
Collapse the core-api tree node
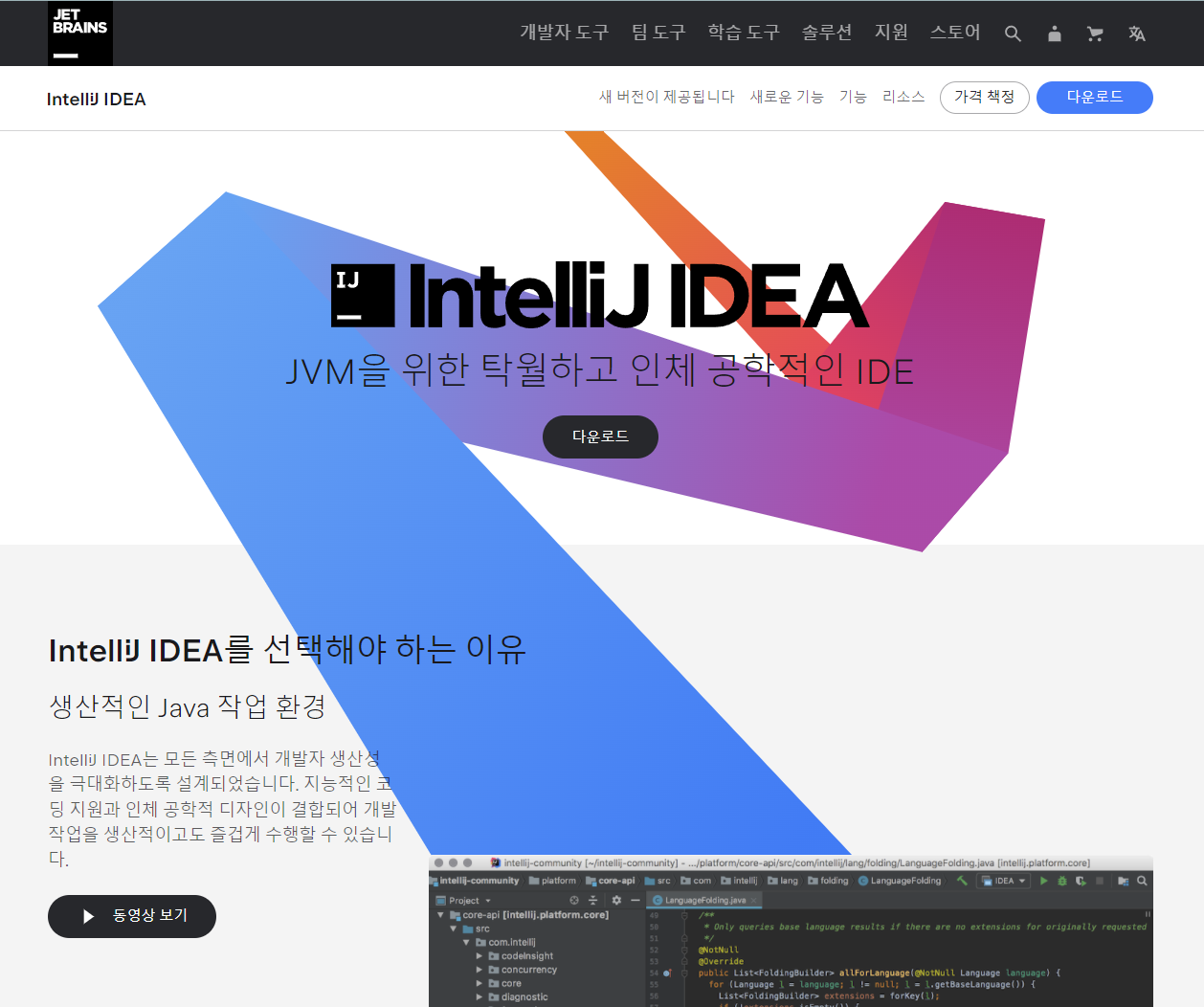point(440,915)
